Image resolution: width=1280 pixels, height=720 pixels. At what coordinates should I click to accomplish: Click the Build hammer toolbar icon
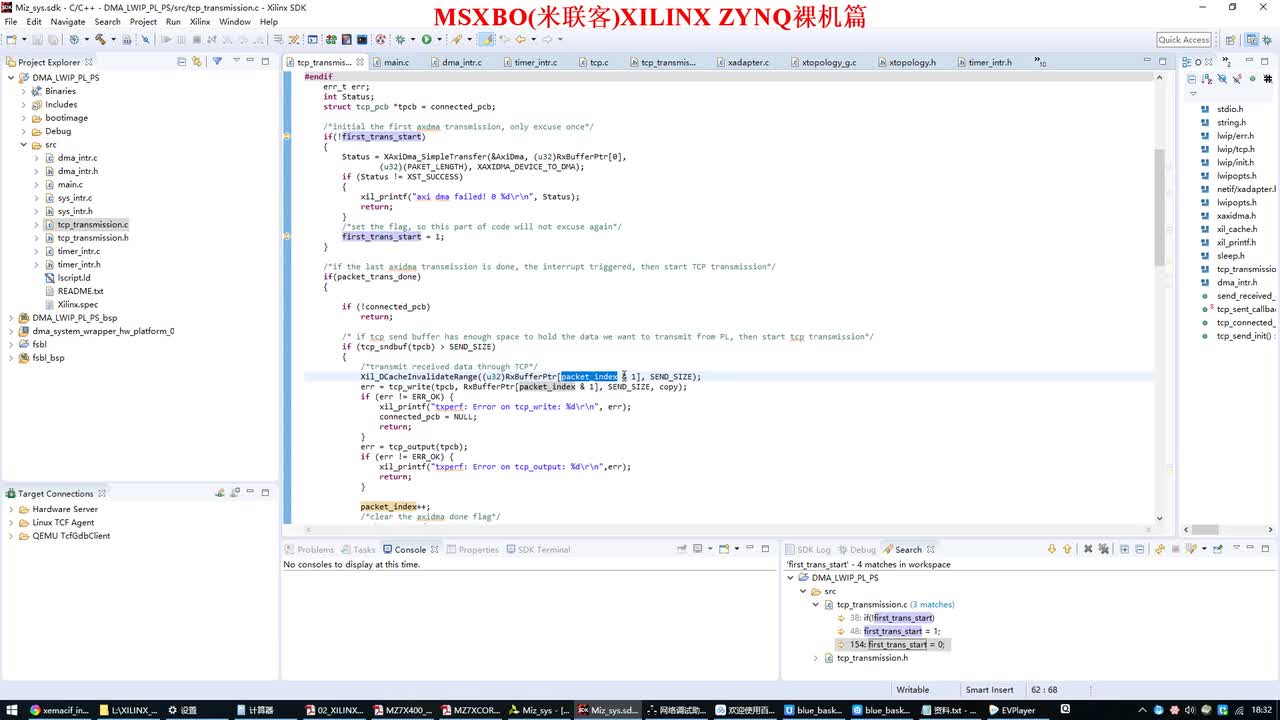click(x=101, y=40)
